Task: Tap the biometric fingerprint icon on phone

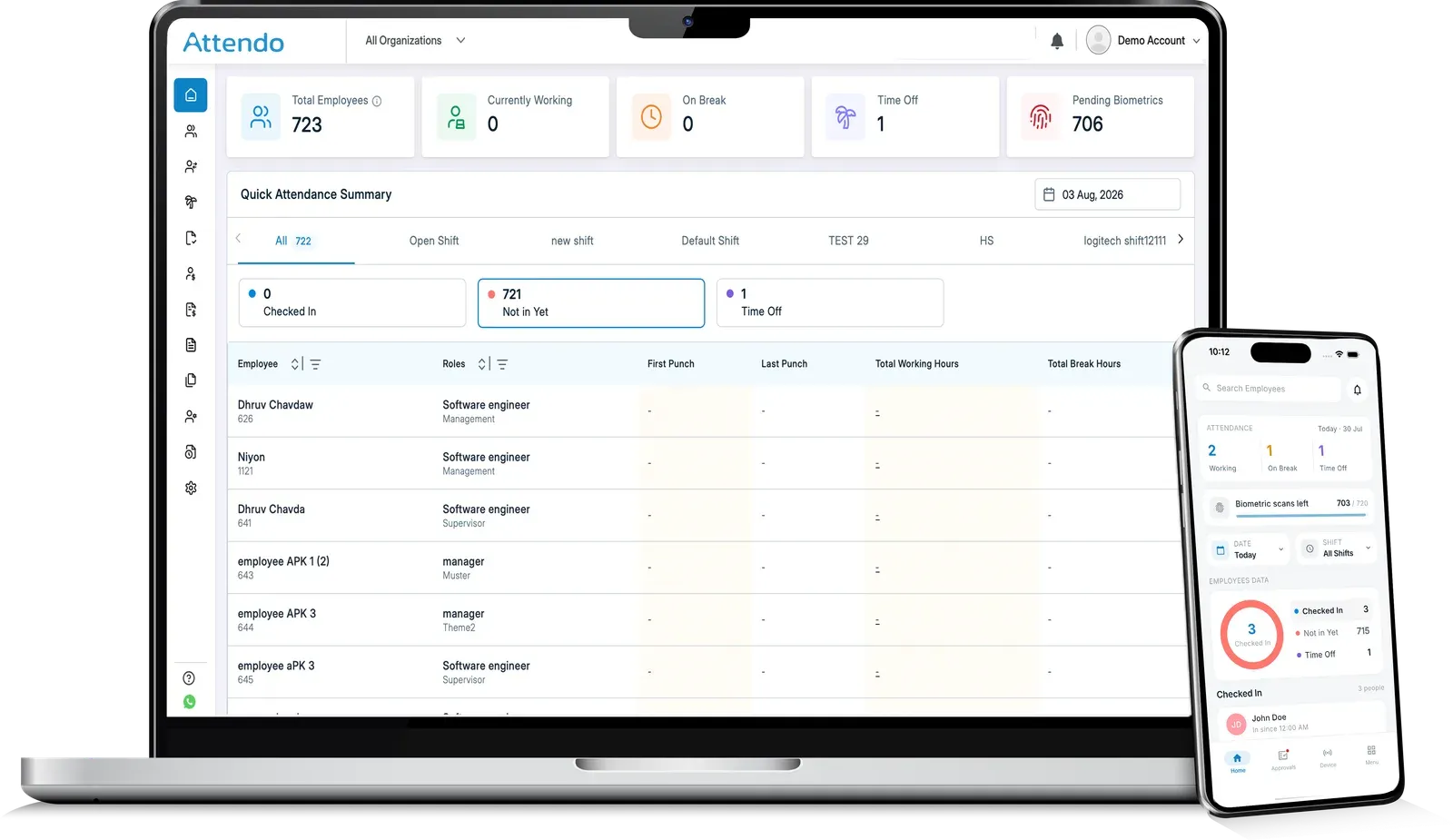Action: point(1220,508)
